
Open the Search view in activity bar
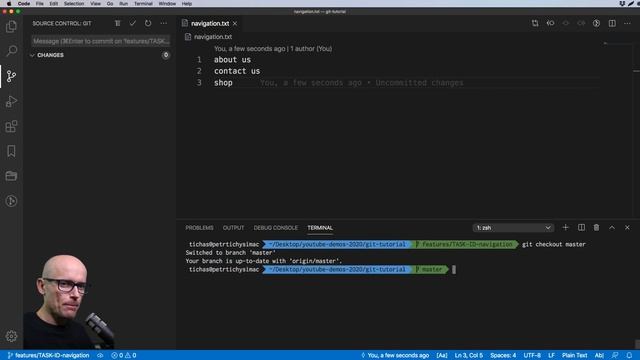pos(11,51)
